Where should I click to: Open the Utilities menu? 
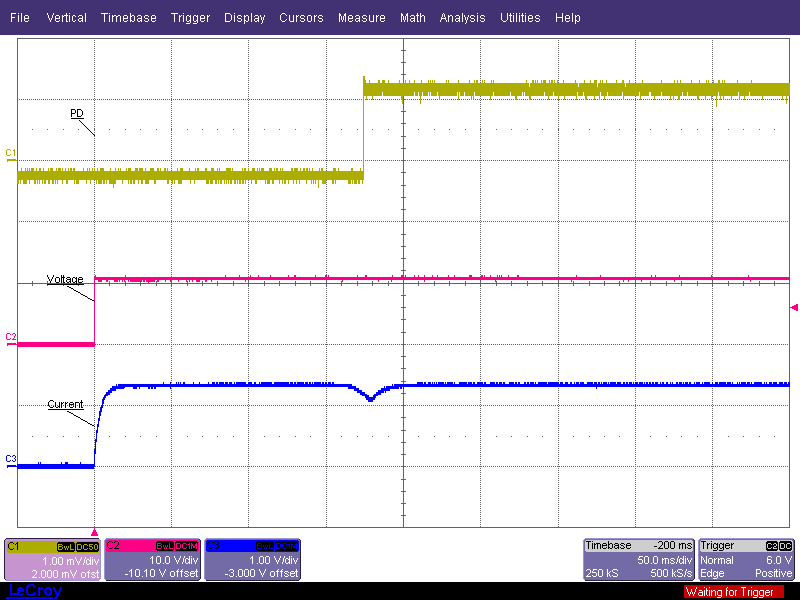point(520,18)
